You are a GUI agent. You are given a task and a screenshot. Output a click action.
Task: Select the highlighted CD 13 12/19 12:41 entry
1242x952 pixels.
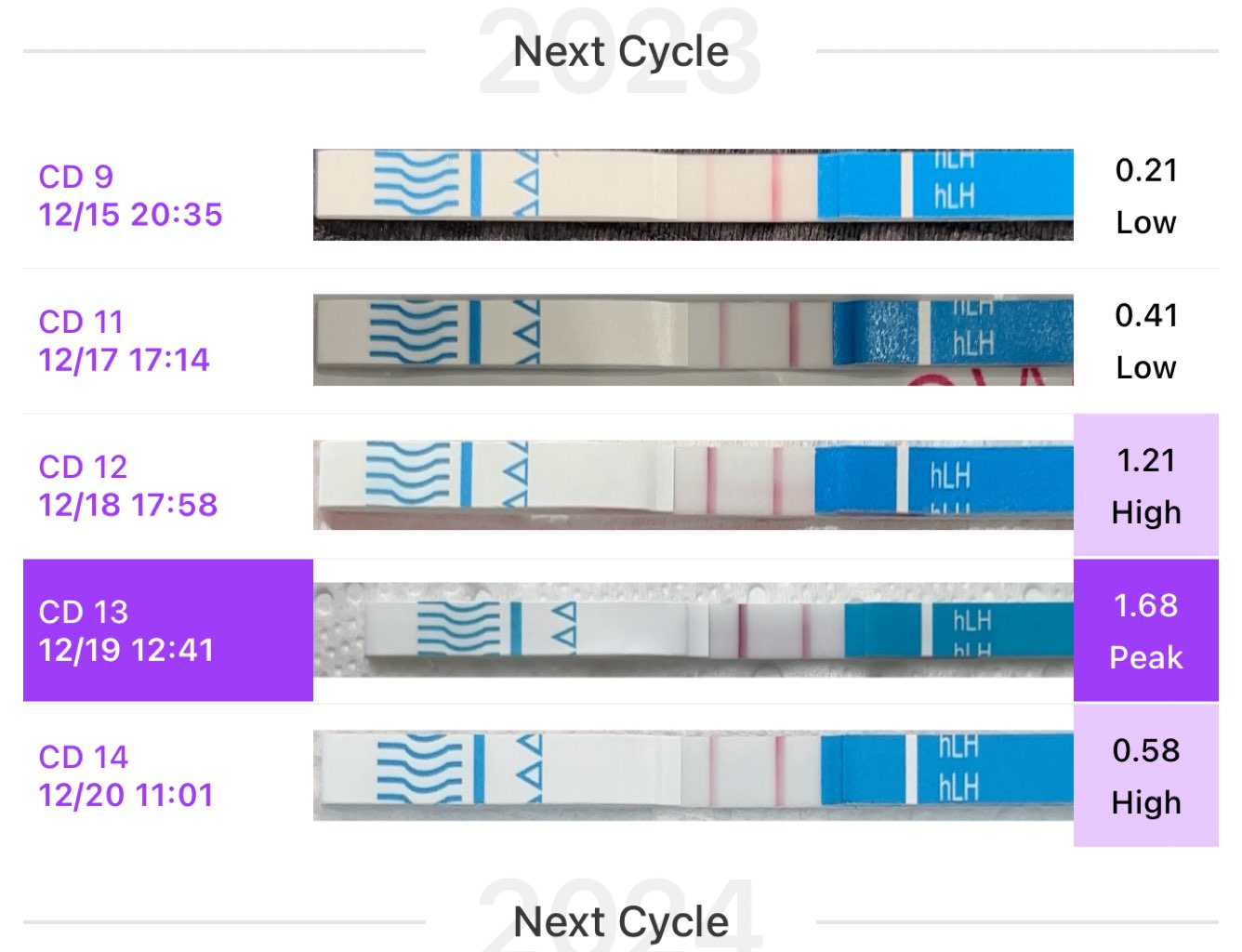[168, 630]
